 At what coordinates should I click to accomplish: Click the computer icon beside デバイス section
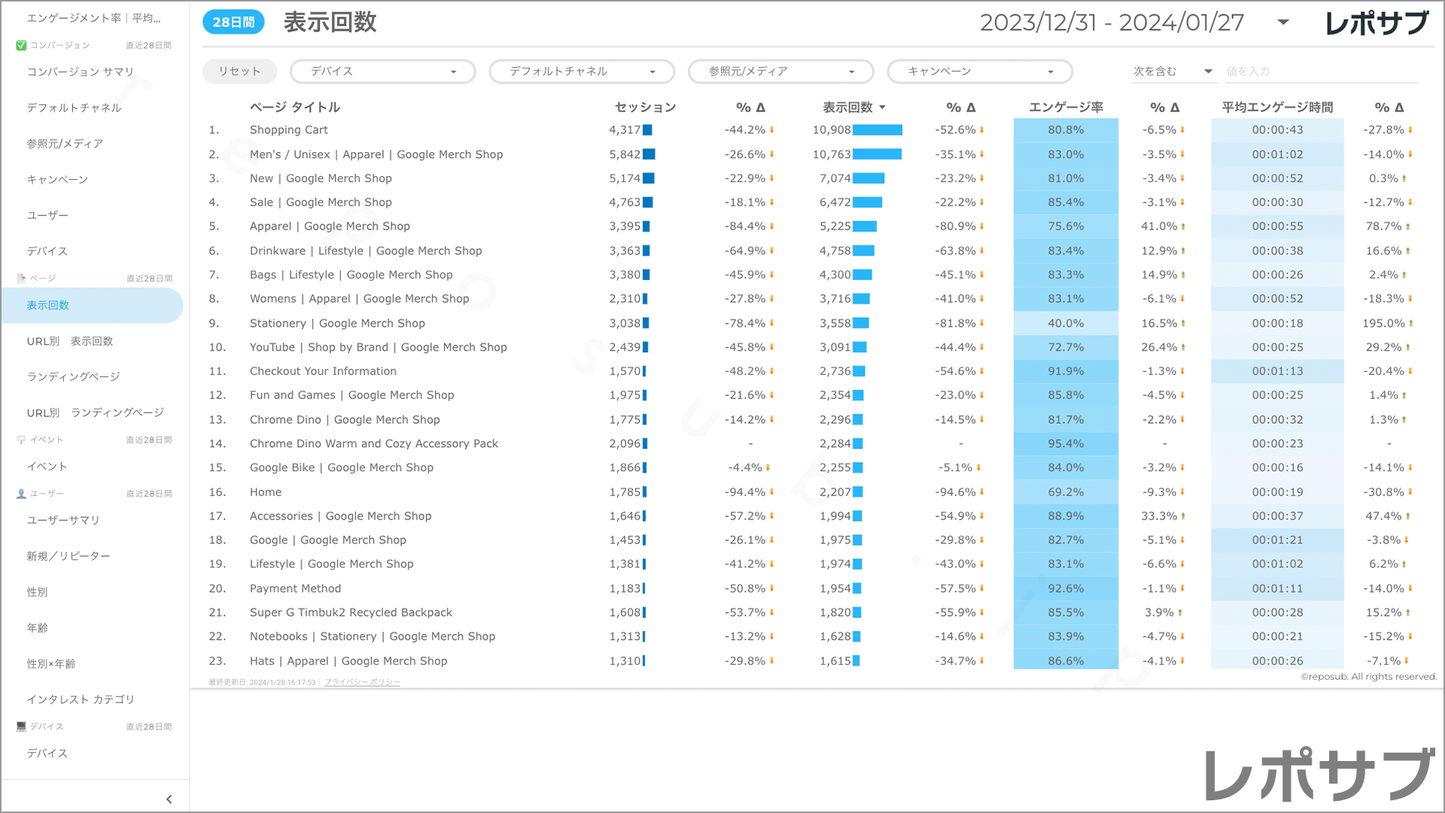coord(21,727)
